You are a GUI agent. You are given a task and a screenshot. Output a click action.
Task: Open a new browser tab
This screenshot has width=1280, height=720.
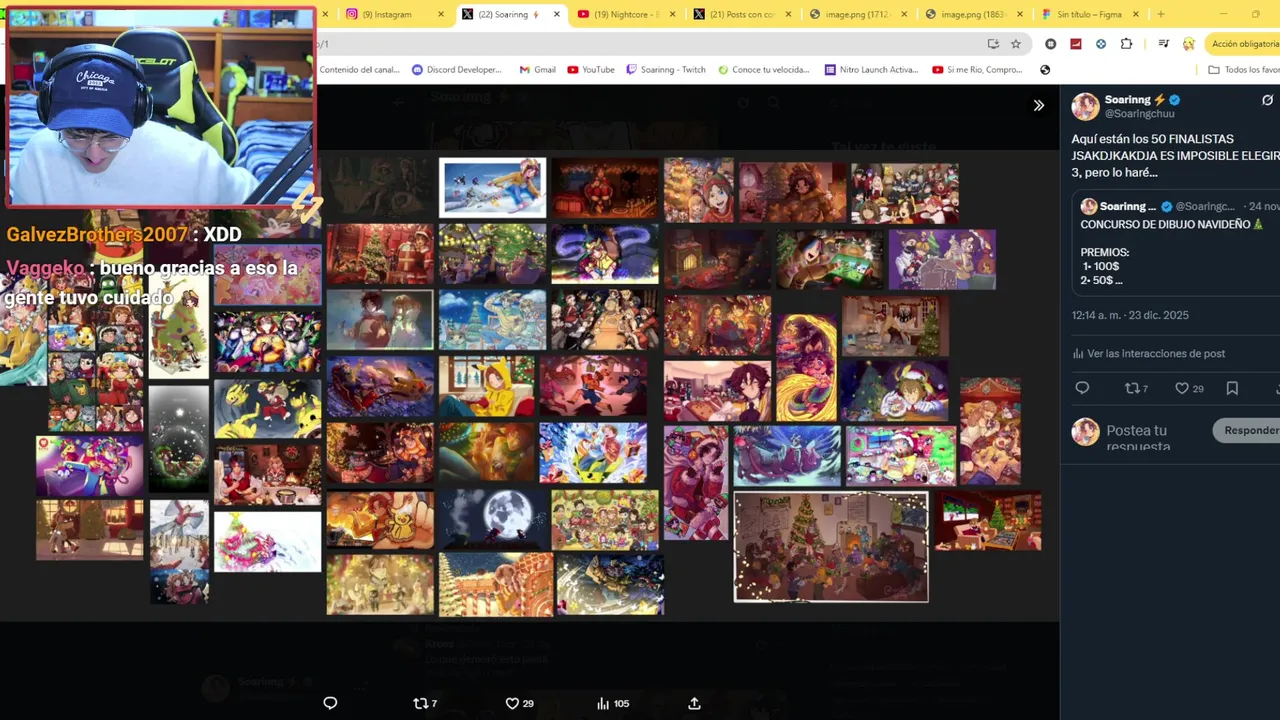tap(1160, 14)
